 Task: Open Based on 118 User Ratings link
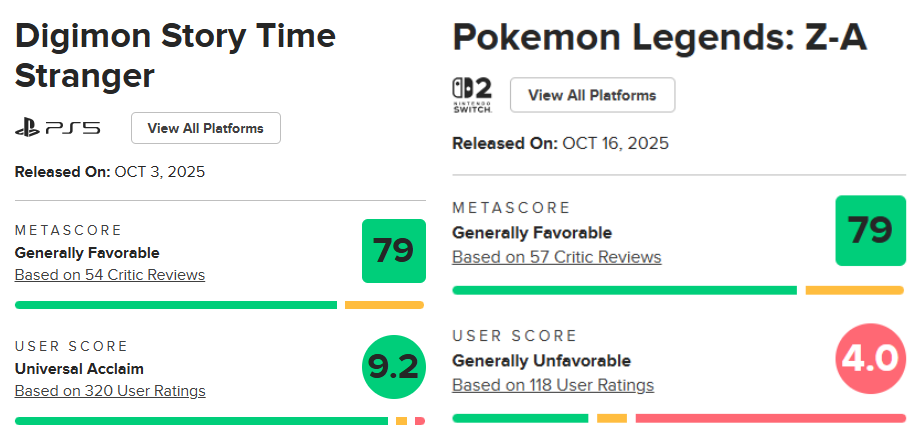click(553, 385)
